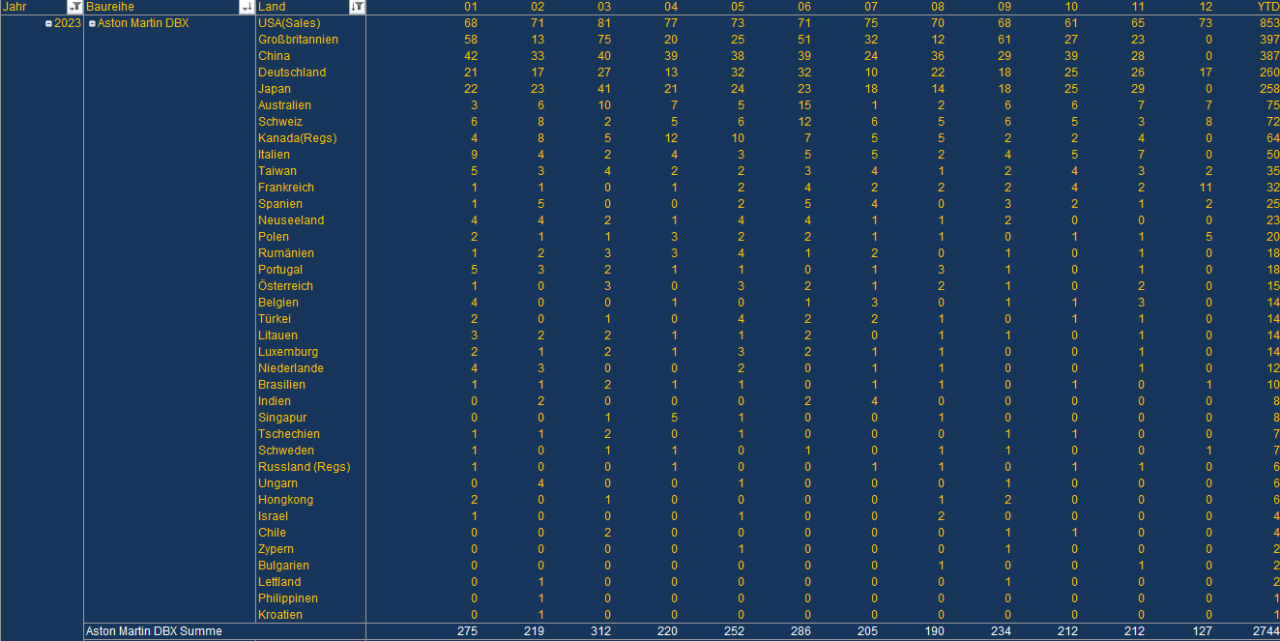Select the Italien row label
Image resolution: width=1280 pixels, height=641 pixels.
[x=274, y=154]
